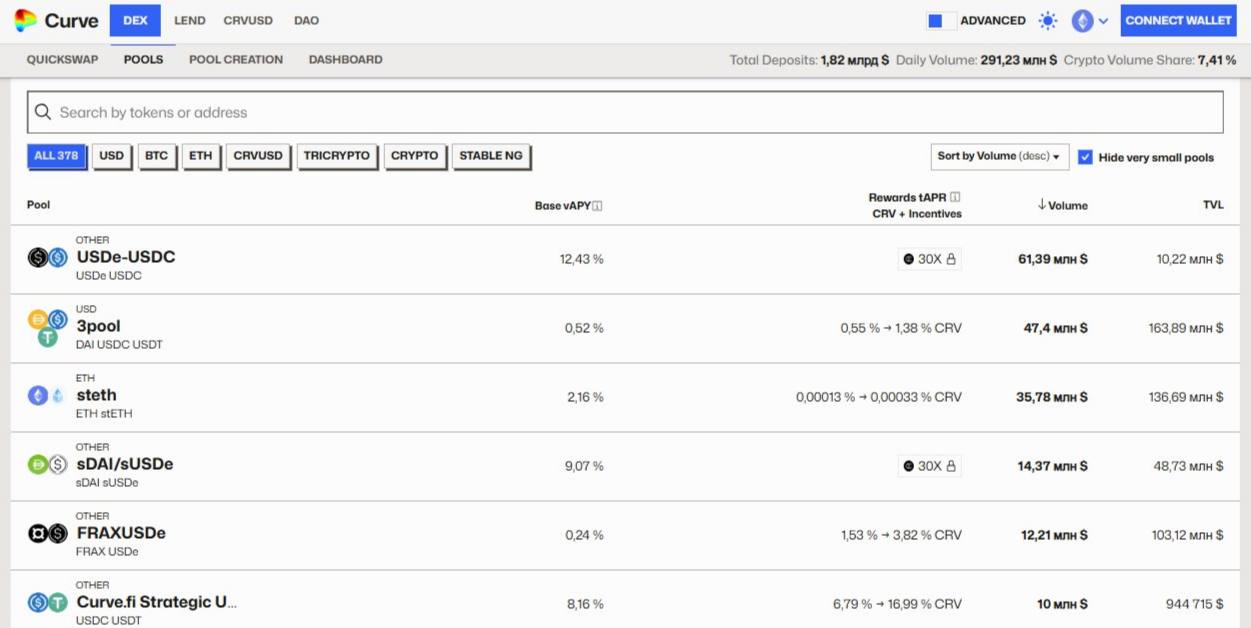Viewport: 1251px width, 628px height.
Task: Click the search magnifier icon
Action: click(43, 112)
